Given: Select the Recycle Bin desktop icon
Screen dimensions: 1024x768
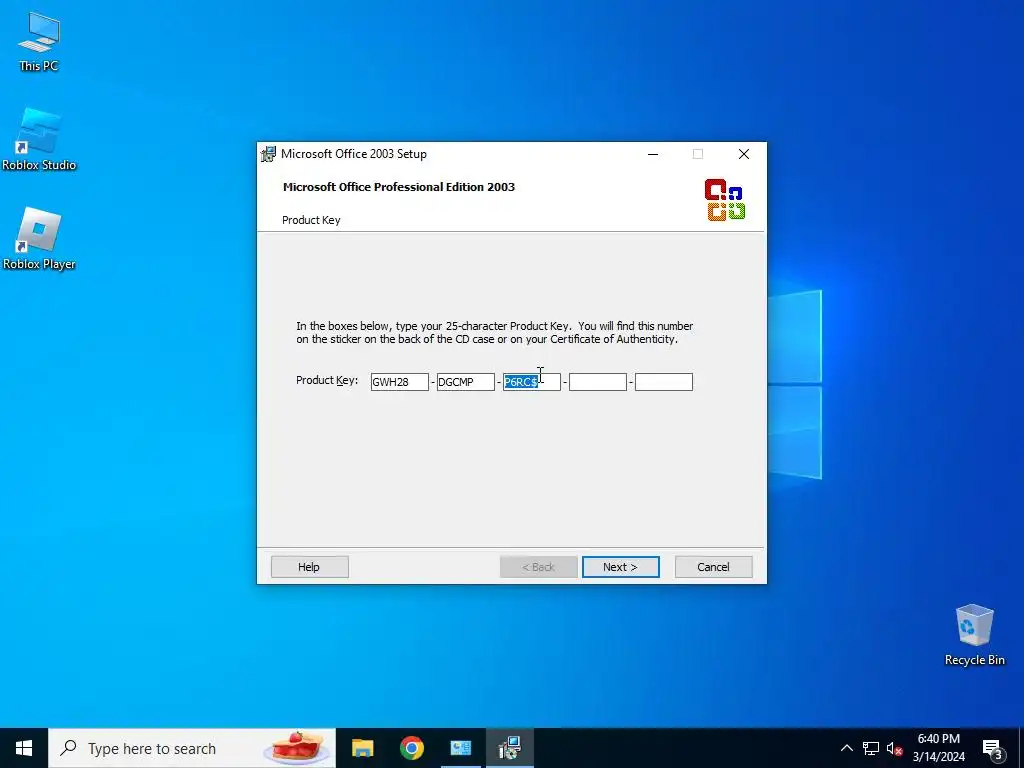Looking at the screenshot, I should click(974, 635).
